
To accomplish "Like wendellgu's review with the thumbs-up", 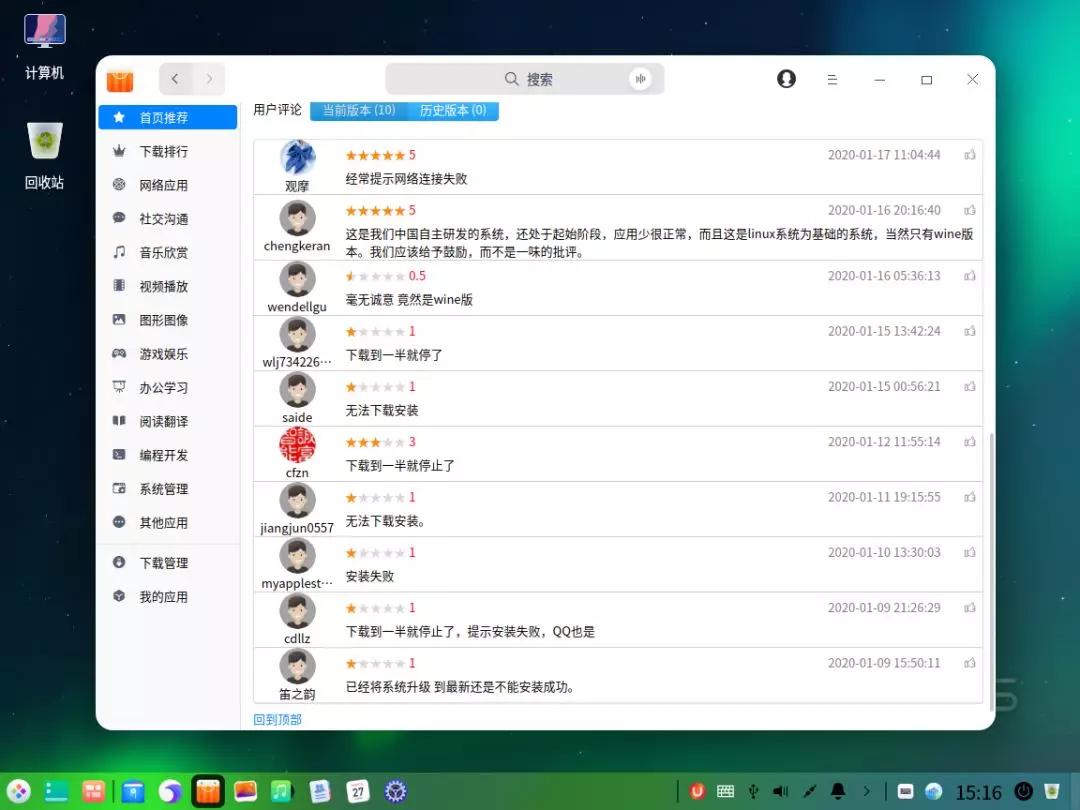I will [969, 276].
